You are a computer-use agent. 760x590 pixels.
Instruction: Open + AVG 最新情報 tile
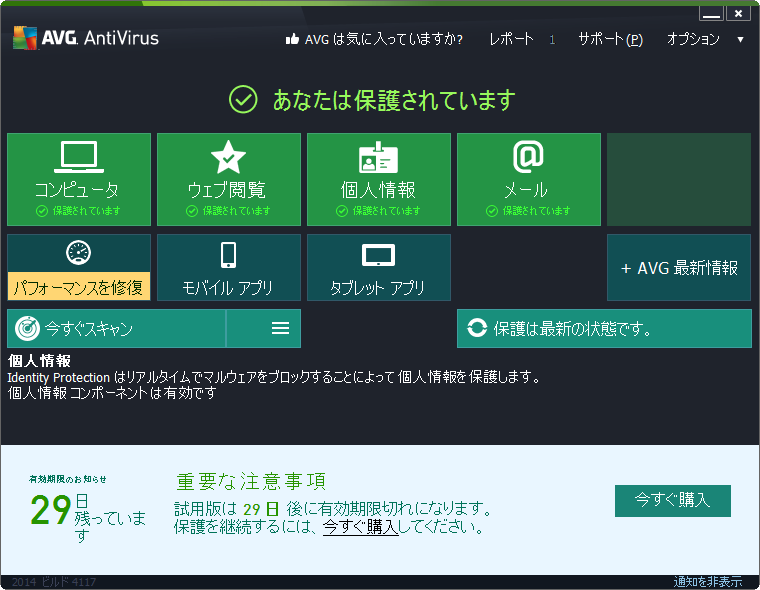click(x=679, y=268)
